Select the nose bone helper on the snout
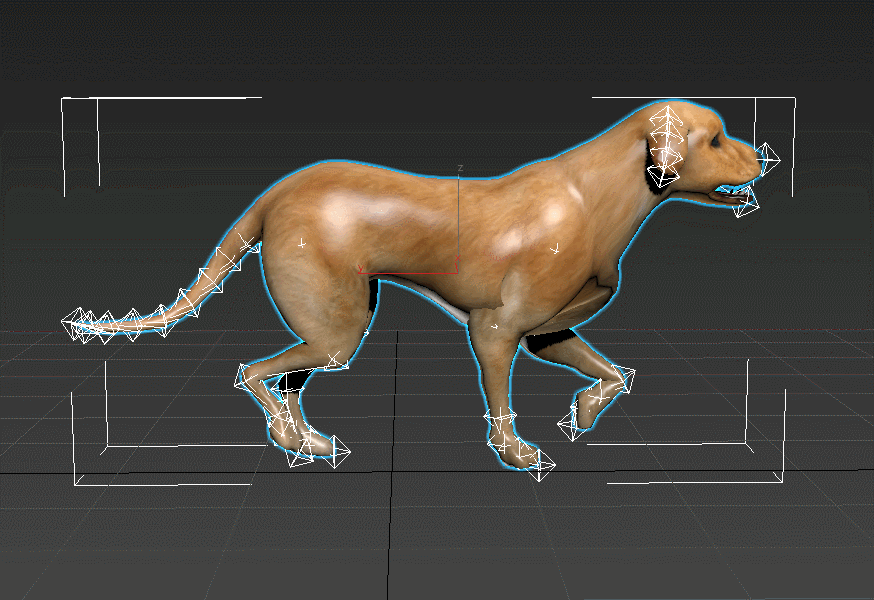Screen dimensions: 874x600 [767, 159]
